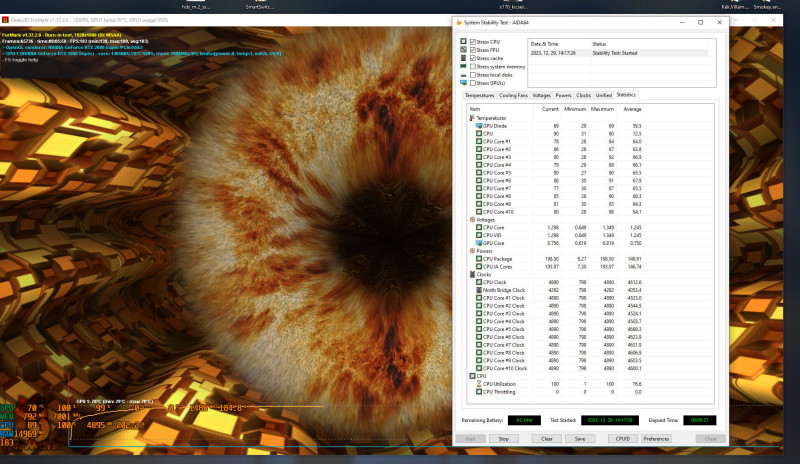The height and width of the screenshot is (464, 800).
Task: Enable the Stress GPU(s) checkbox
Action: pos(473,83)
